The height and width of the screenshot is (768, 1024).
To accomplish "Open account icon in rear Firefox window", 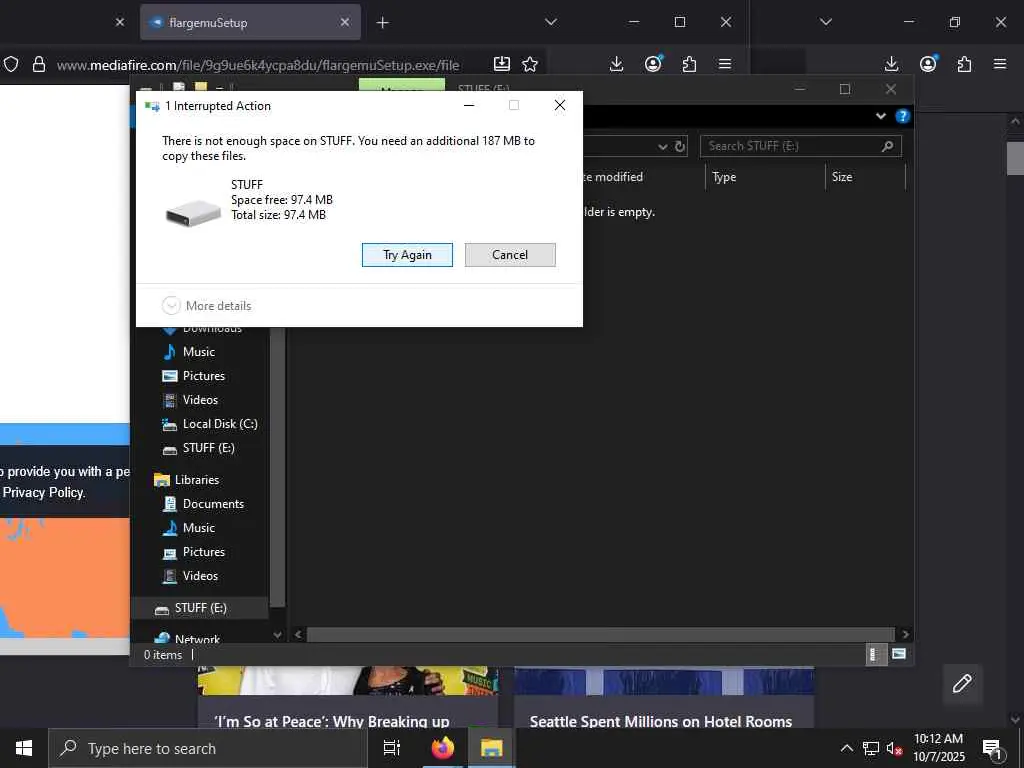I will coord(928,64).
